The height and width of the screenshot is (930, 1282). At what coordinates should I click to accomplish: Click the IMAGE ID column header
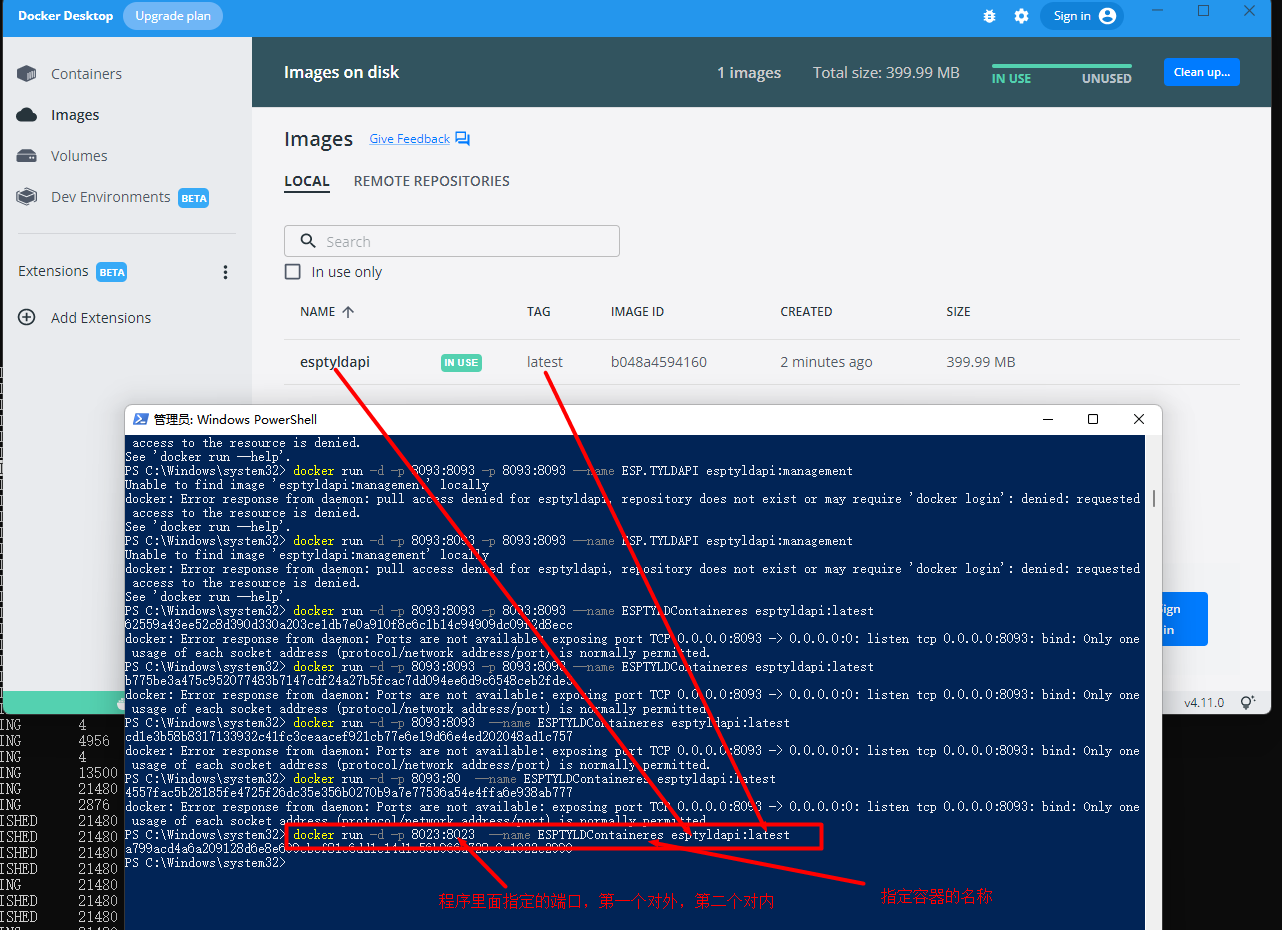(637, 312)
